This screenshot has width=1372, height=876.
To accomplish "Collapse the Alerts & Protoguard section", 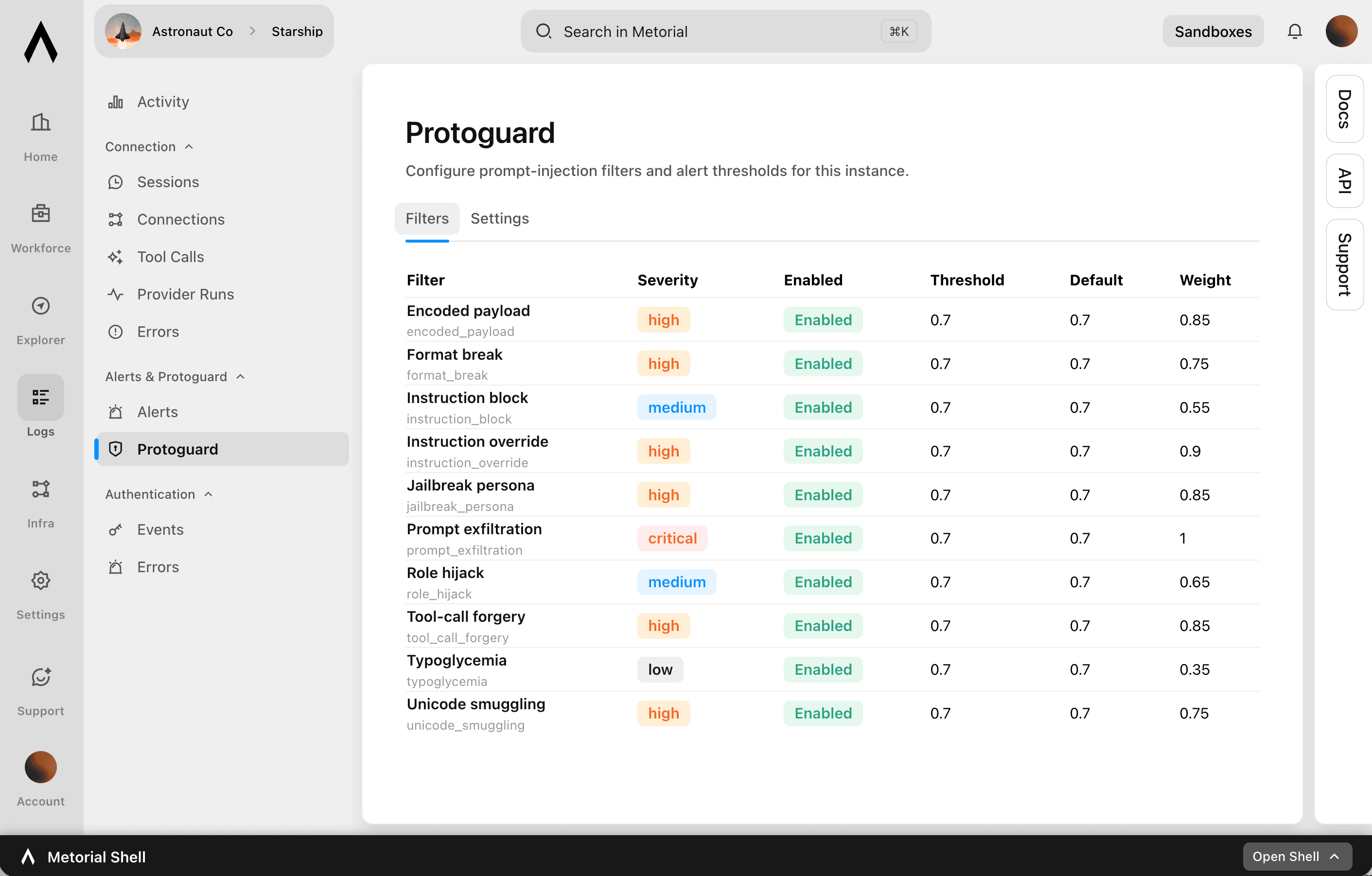I will tap(175, 376).
